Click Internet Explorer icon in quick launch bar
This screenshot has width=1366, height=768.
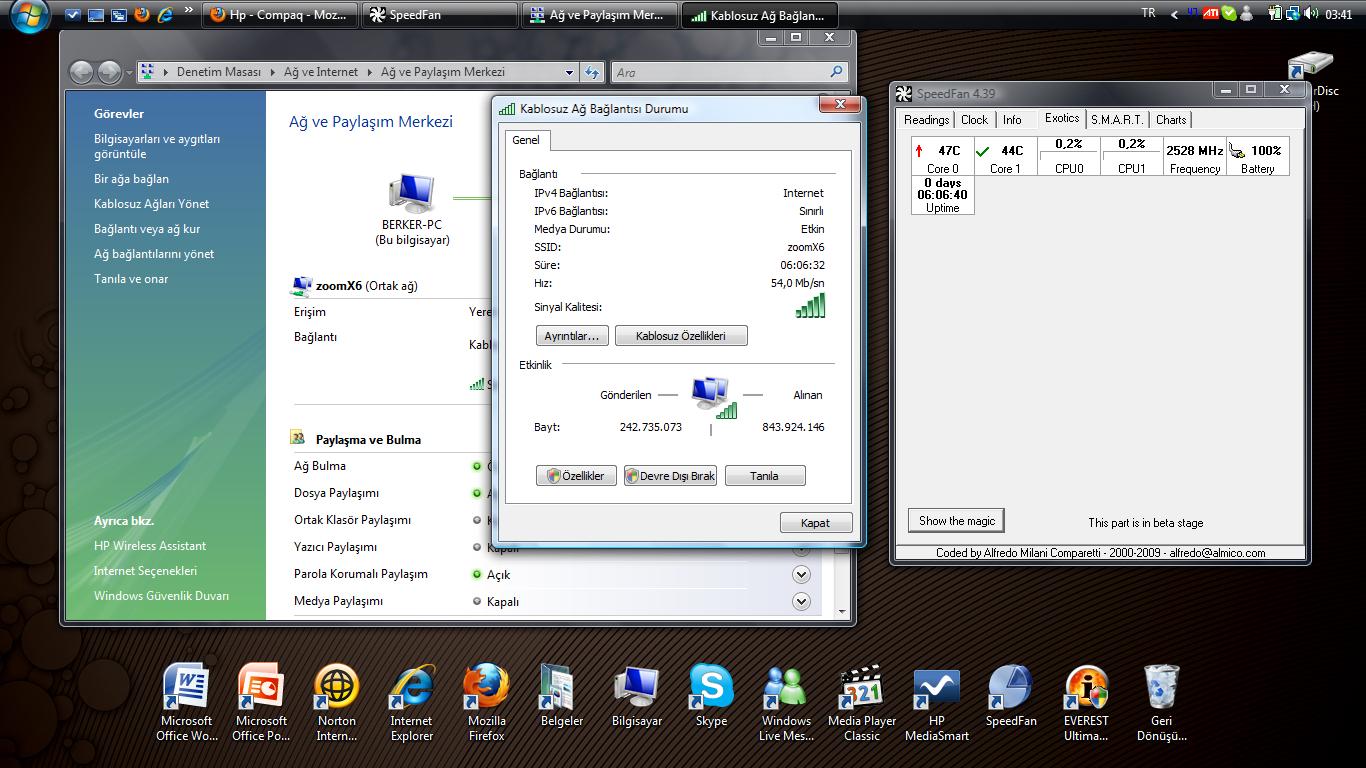(x=165, y=15)
